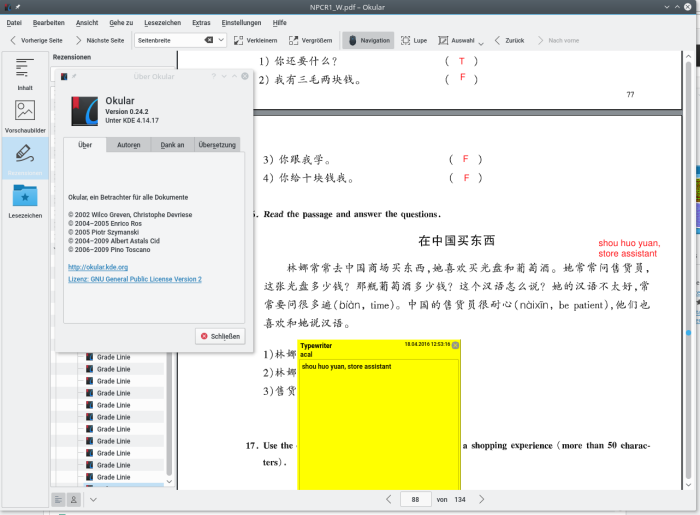The image size is (700, 515).
Task: Expand the reviews filter options chevron
Action: pyautogui.click(x=93, y=500)
